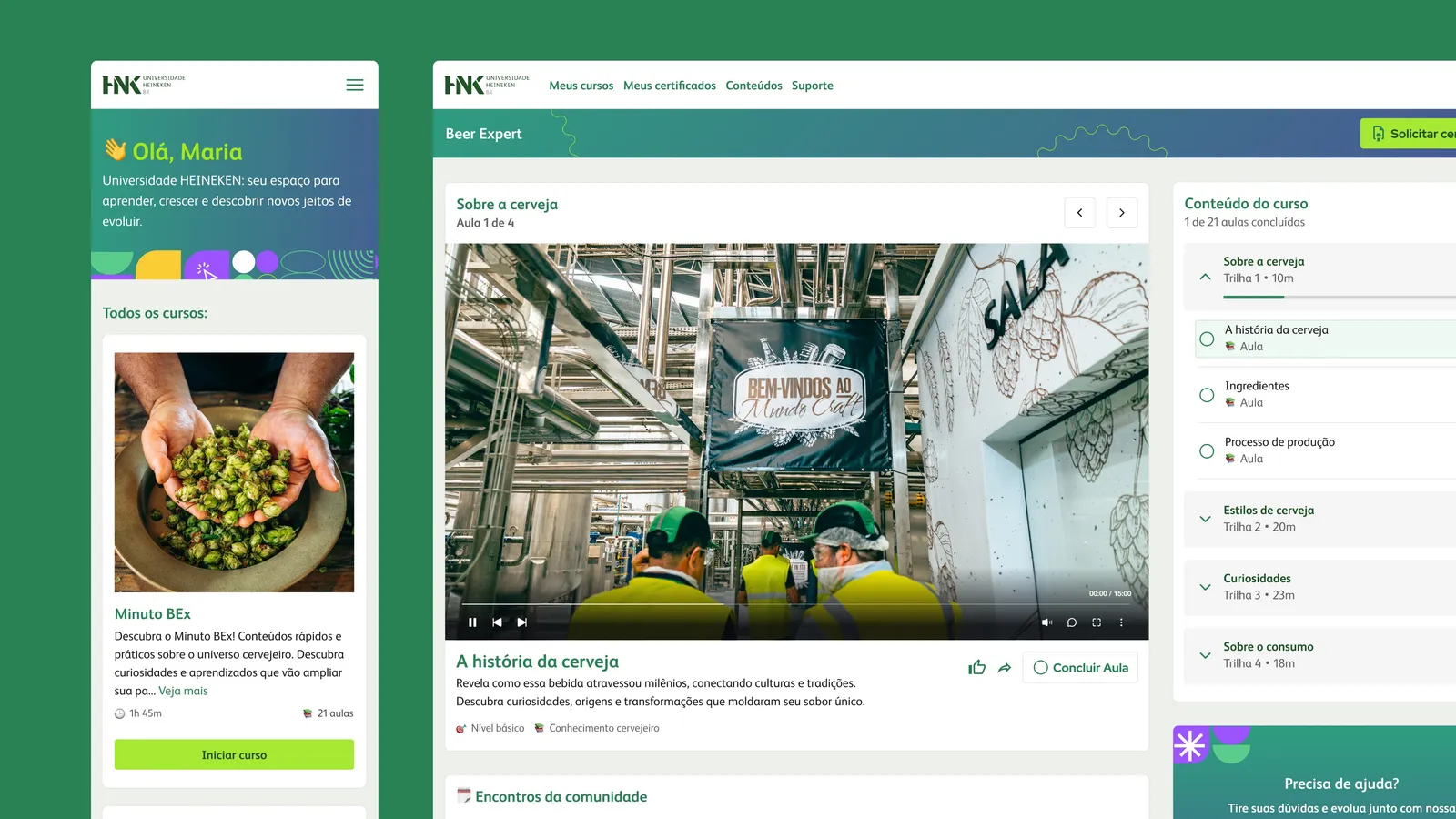
Task: Like the lesson with thumbs up
Action: pos(977,668)
